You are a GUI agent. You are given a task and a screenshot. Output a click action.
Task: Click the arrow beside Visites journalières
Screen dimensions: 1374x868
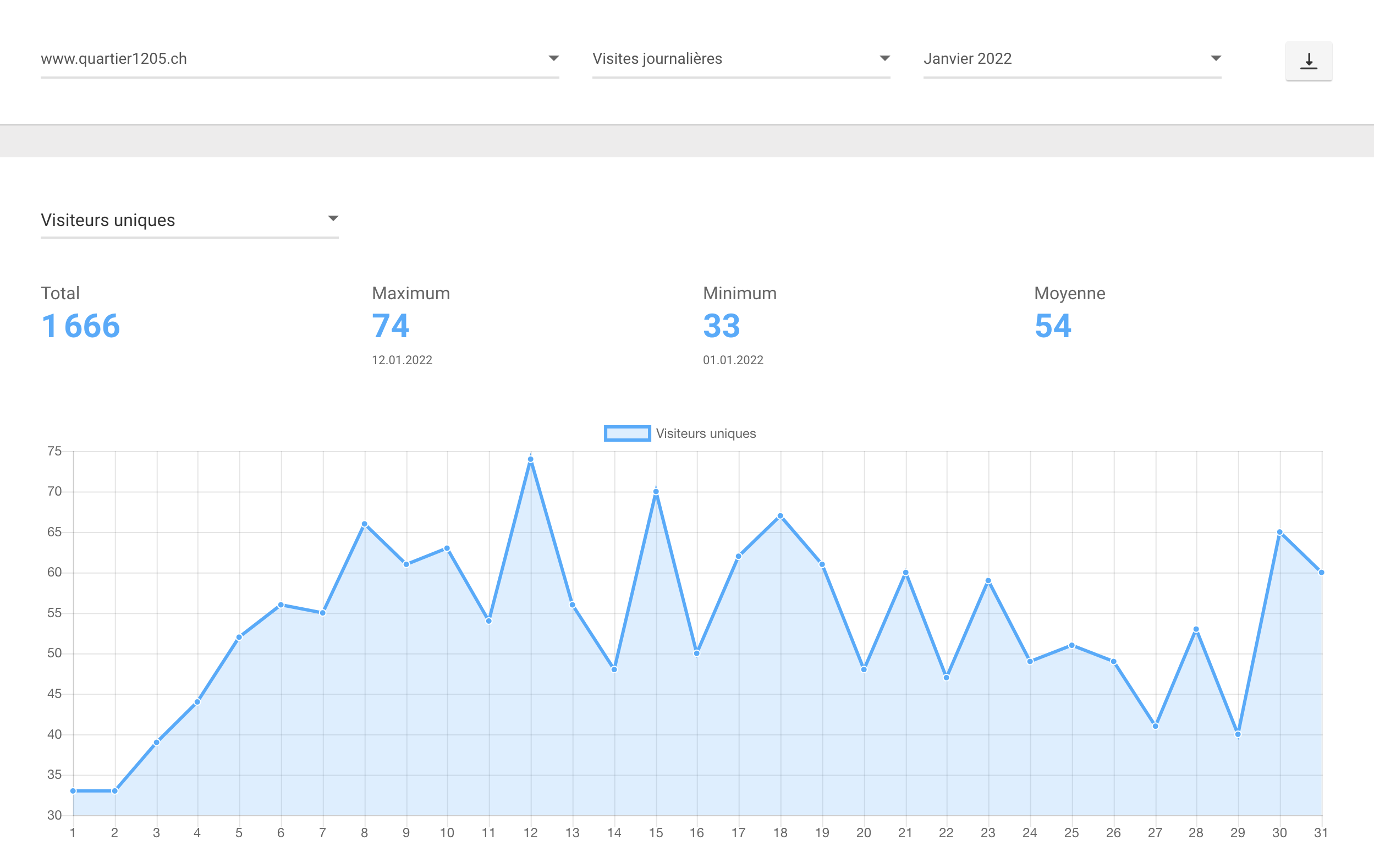click(x=884, y=58)
